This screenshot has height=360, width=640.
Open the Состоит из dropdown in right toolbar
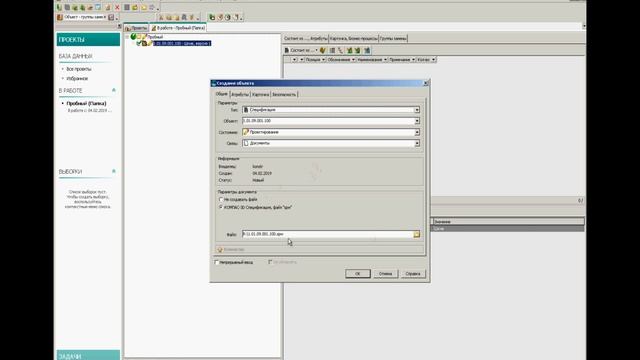pos(317,50)
